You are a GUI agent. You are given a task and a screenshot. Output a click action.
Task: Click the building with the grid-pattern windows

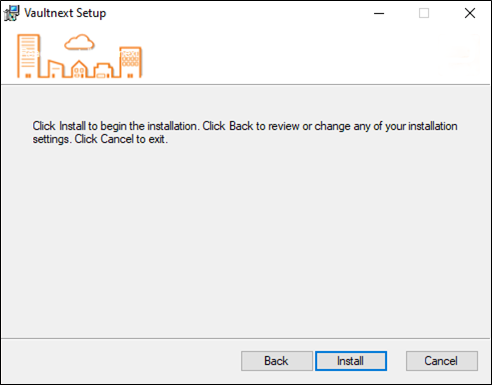click(x=130, y=62)
